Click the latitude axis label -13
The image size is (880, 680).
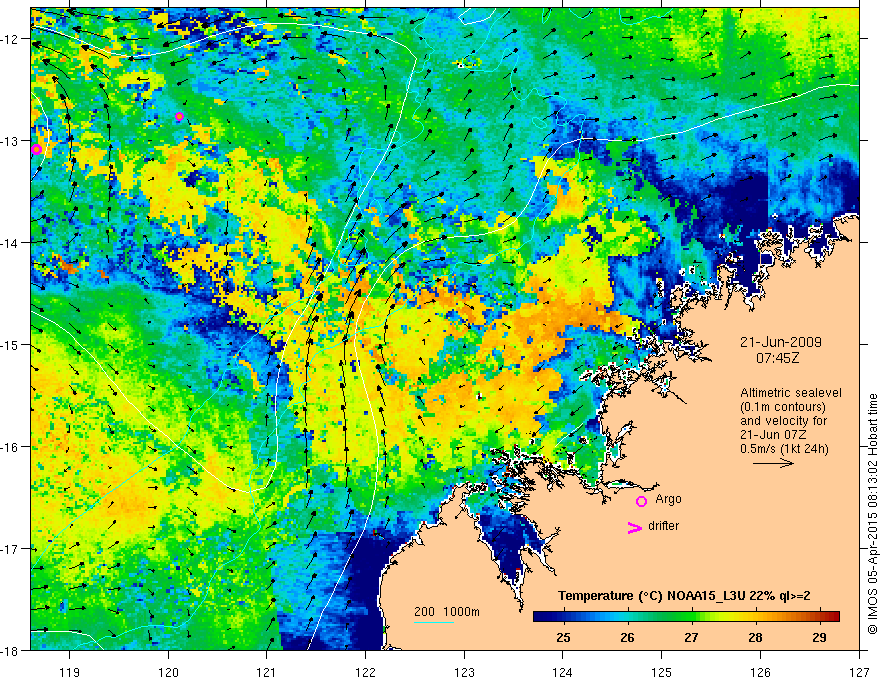coord(10,141)
